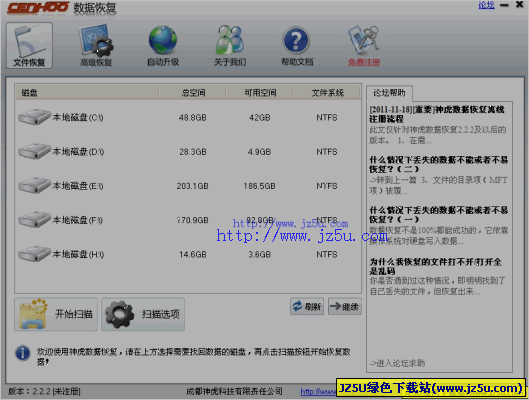Click the 继续 continue button
529x400 pixels.
tap(345, 306)
